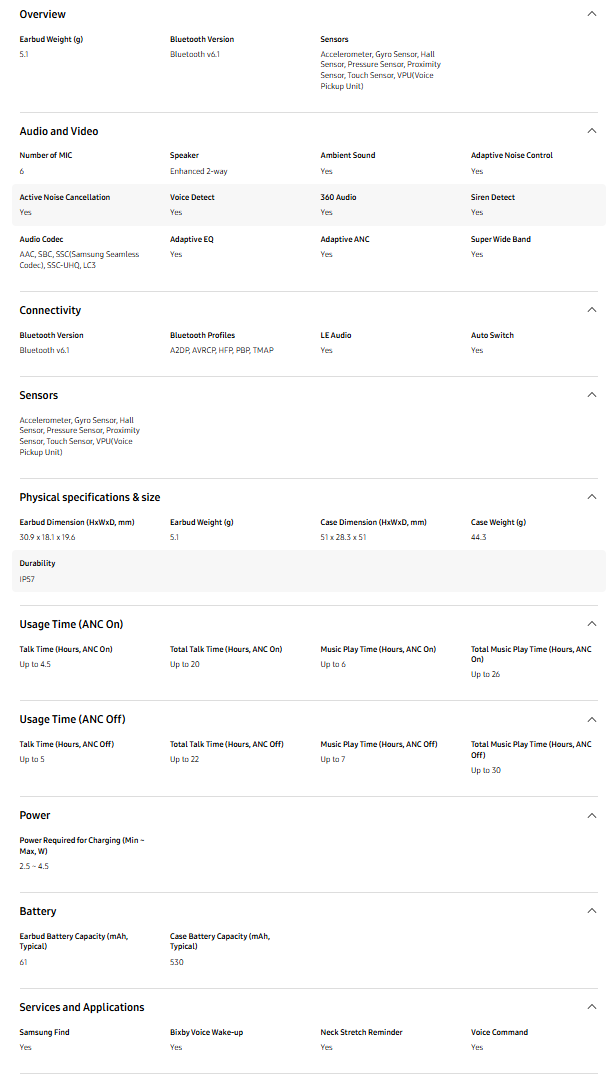This screenshot has height=1088, width=615.
Task: Collapse the Overview section chevron
Action: point(591,14)
